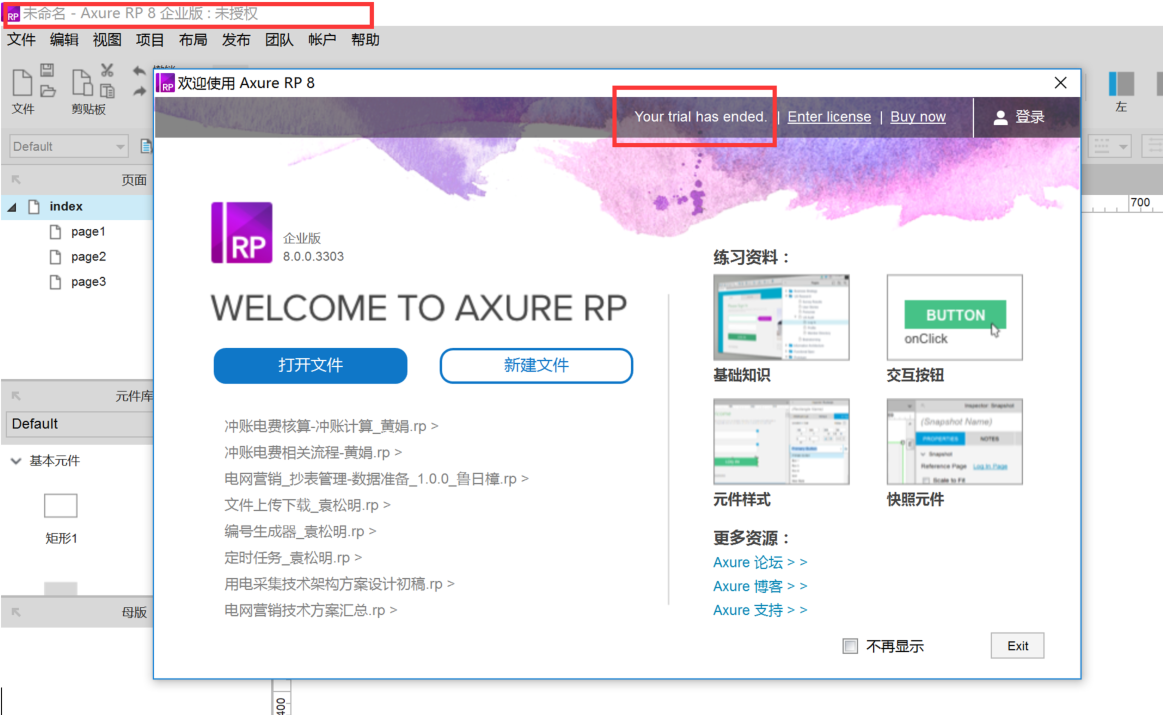Screen dimensions: 1163x715
Task: Open the 视图 menu
Action: [107, 39]
